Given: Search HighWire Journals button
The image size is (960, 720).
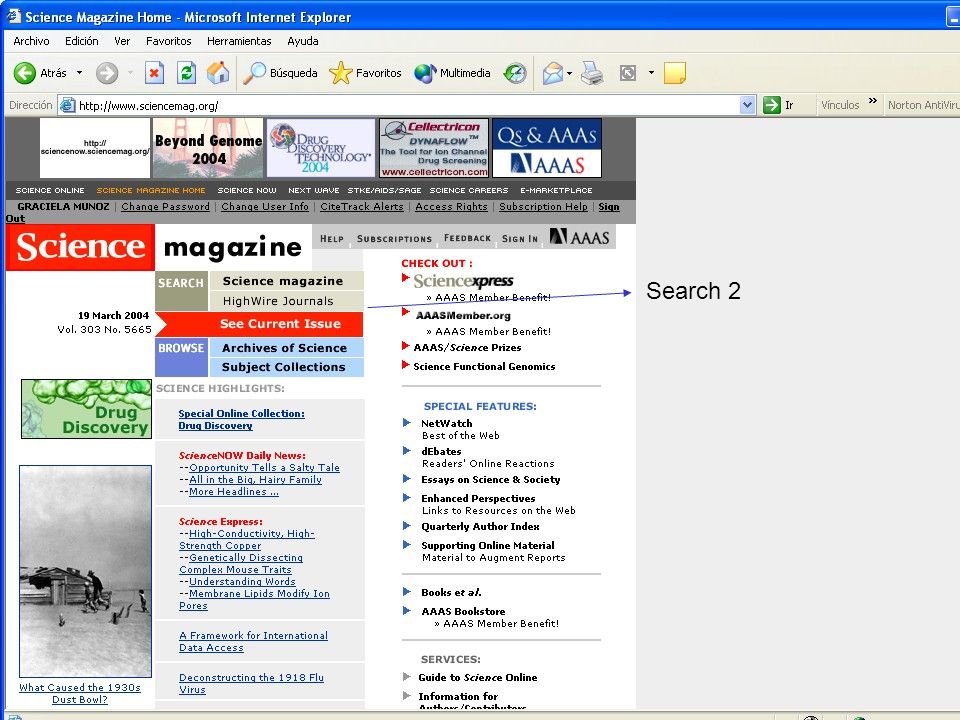Looking at the screenshot, I should pos(286,301).
